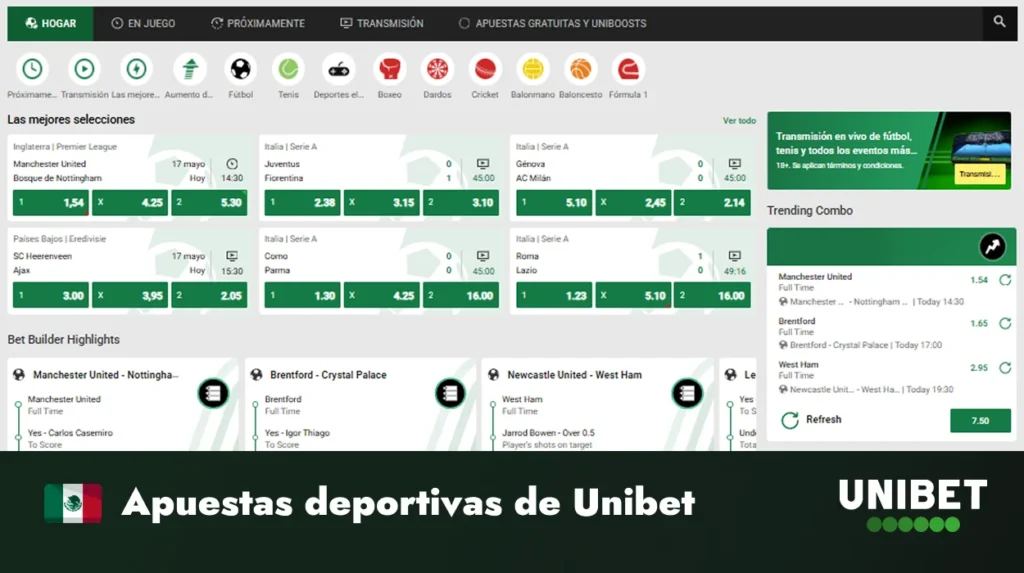1024x573 pixels.
Task: Bet Manchester United win at 1.54
Action: [x=50, y=203]
